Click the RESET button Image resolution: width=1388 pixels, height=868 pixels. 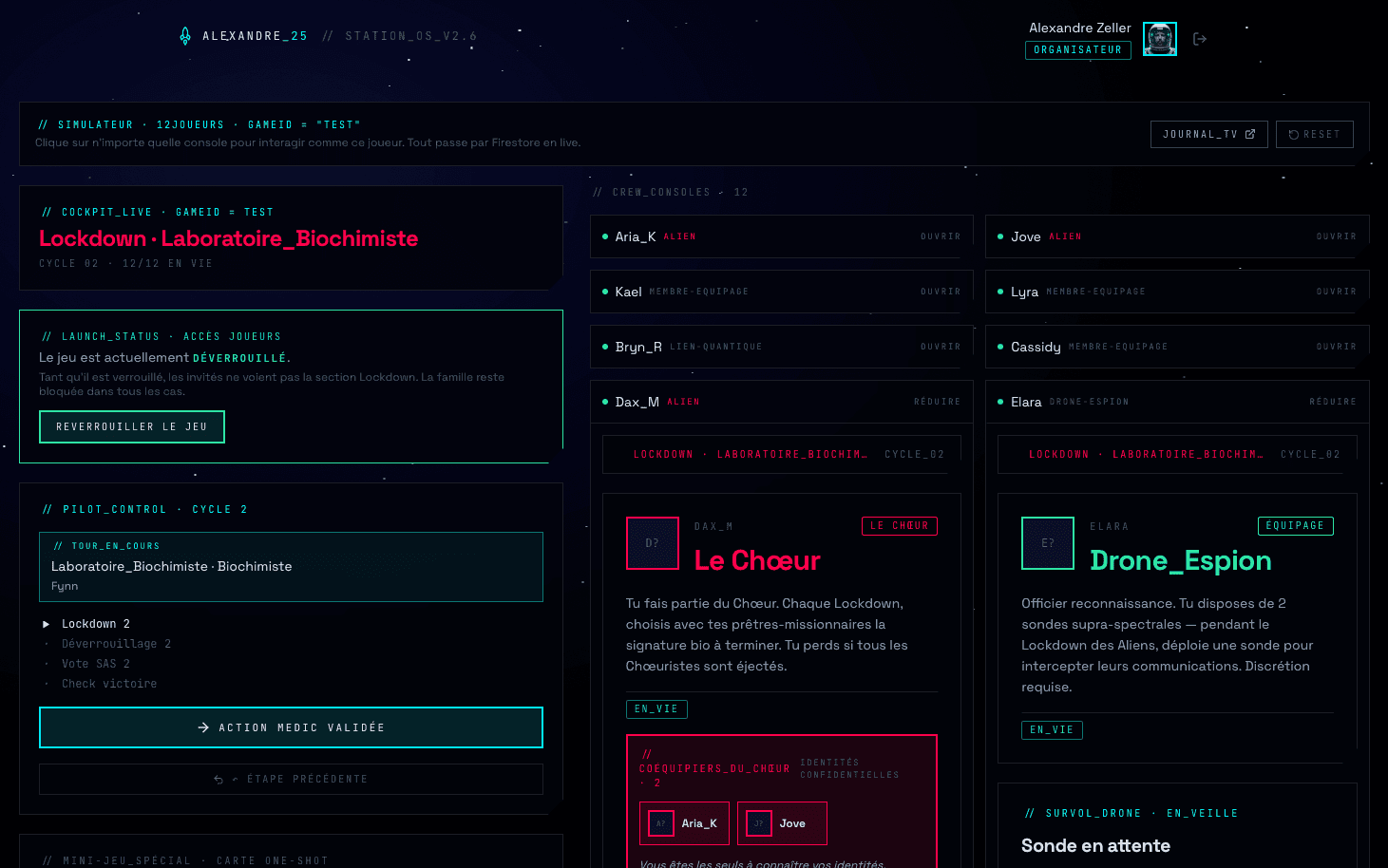coord(1314,135)
